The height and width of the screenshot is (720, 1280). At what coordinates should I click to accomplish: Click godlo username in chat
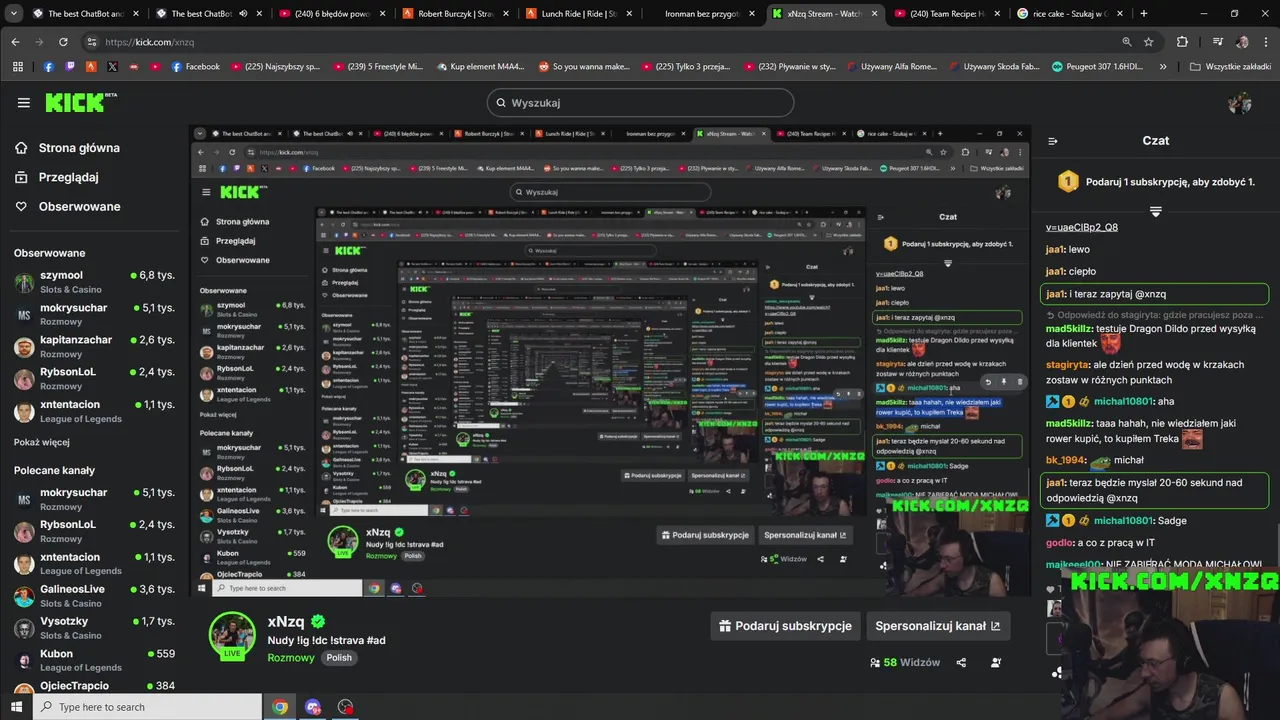[x=1059, y=543]
